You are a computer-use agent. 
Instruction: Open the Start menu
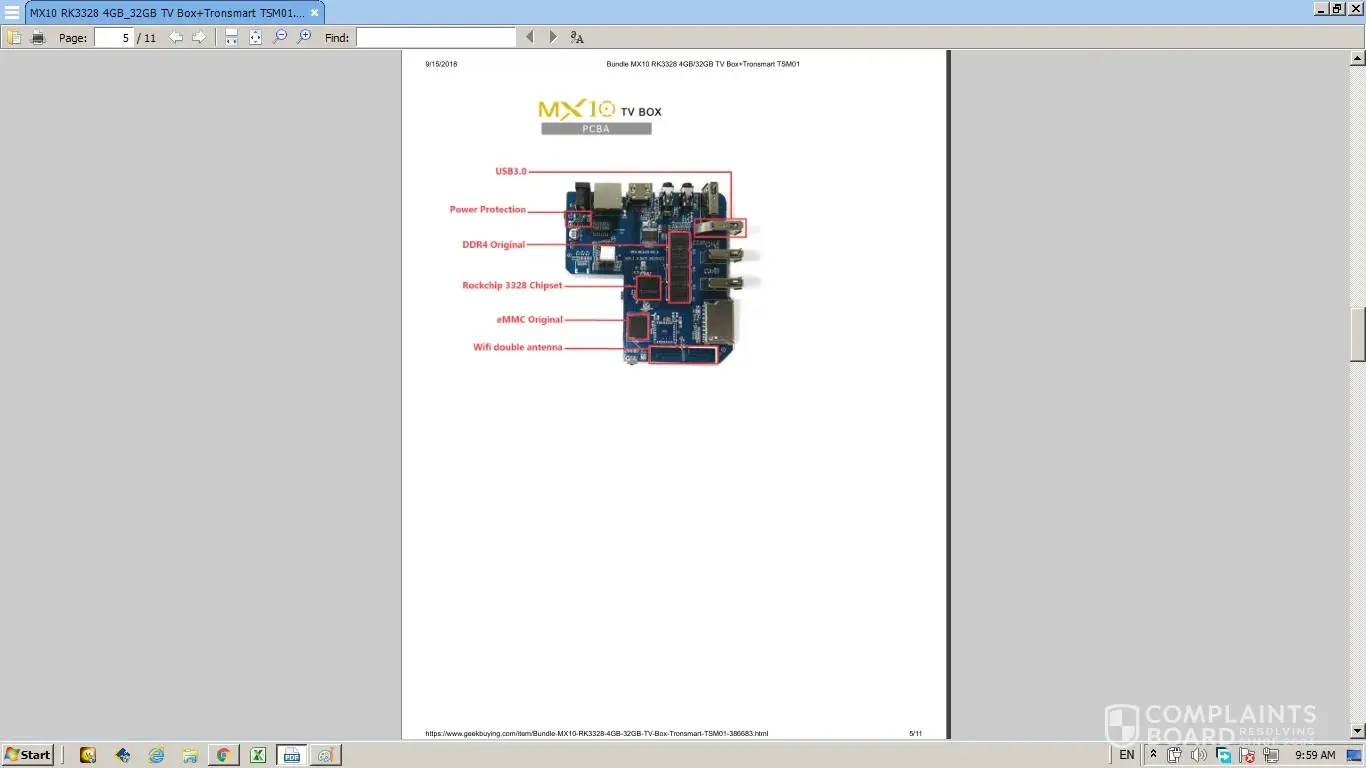pos(28,755)
